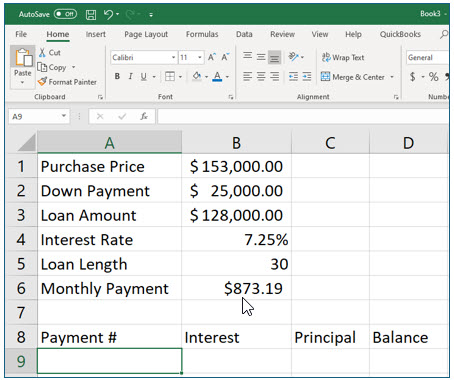Open Alignment settings dialog launcher
454x380 pixels.
396,97
